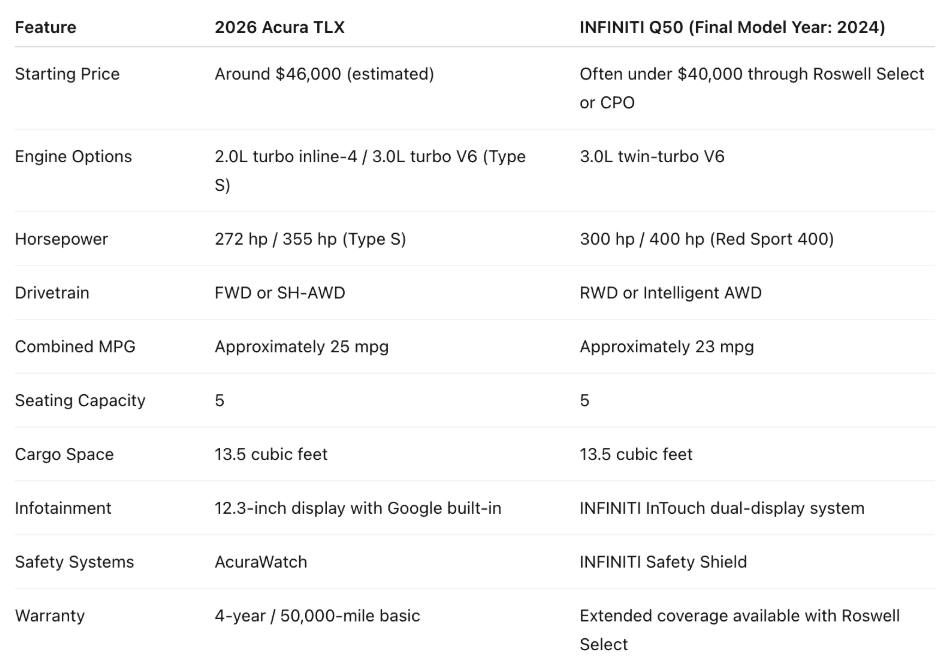Click the Red Sport 400 horsepower cell
The height and width of the screenshot is (664, 940).
[706, 239]
